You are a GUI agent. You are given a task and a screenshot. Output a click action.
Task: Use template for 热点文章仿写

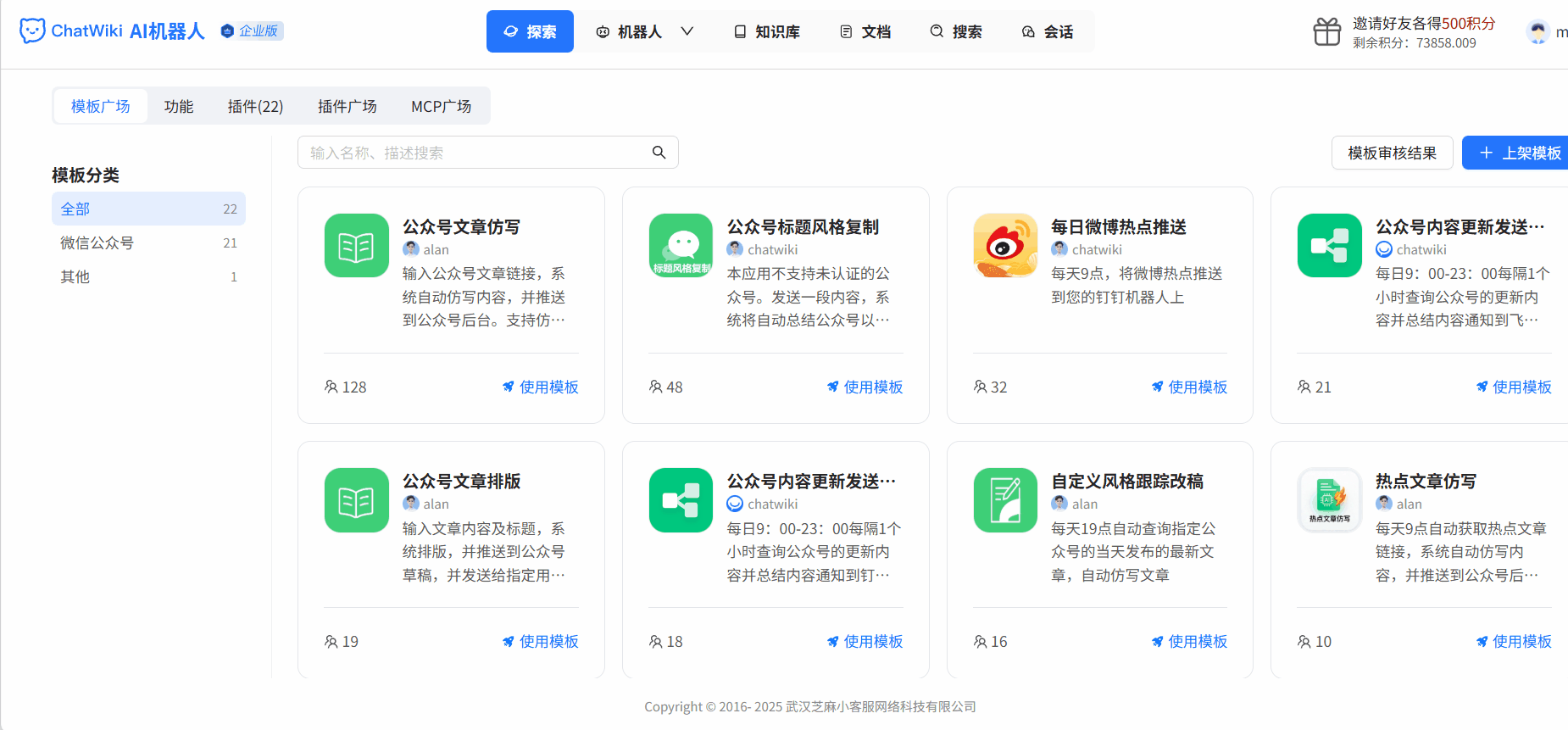point(1514,642)
